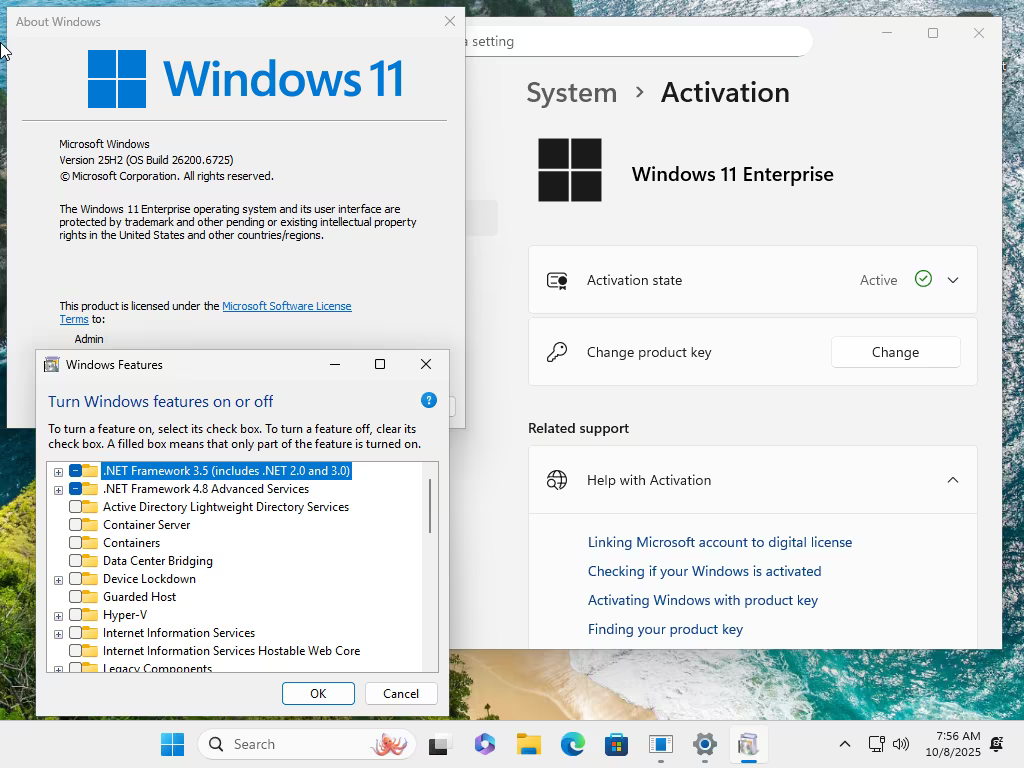Image resolution: width=1024 pixels, height=768 pixels.
Task: Expand the Activation state details chevron
Action: pos(953,280)
